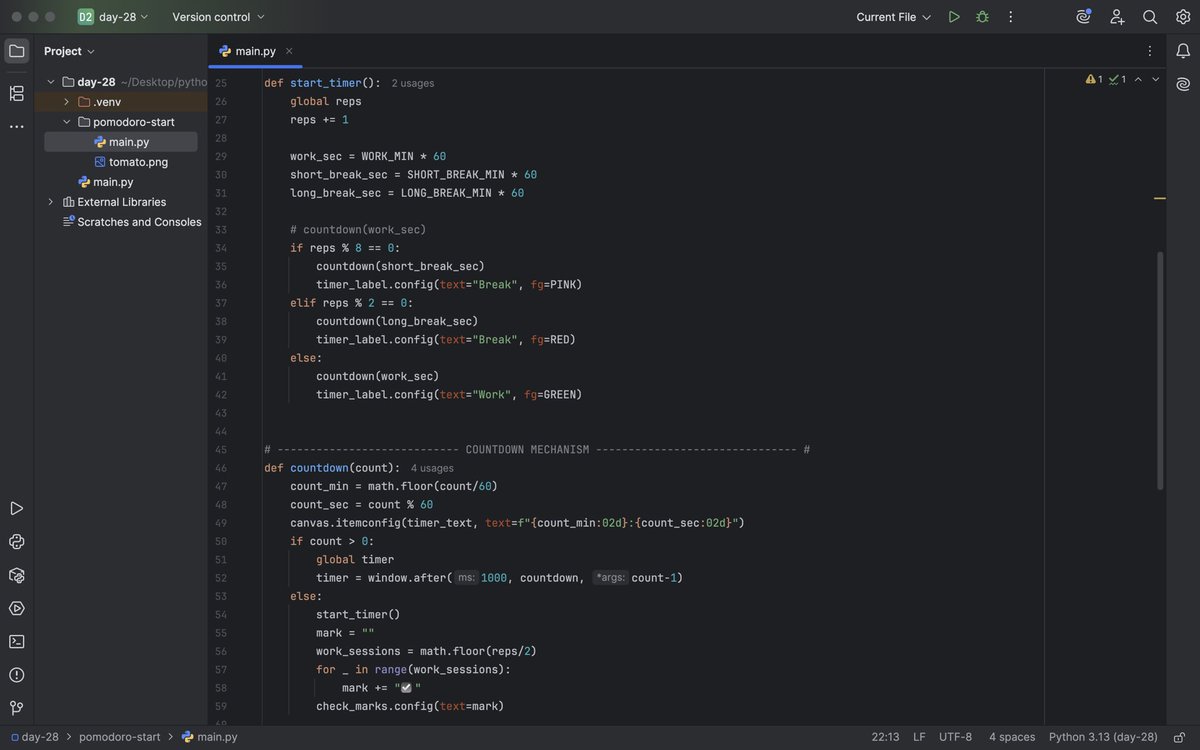
Task: Select Scratches and Consoles
Action: pyautogui.click(x=131, y=222)
